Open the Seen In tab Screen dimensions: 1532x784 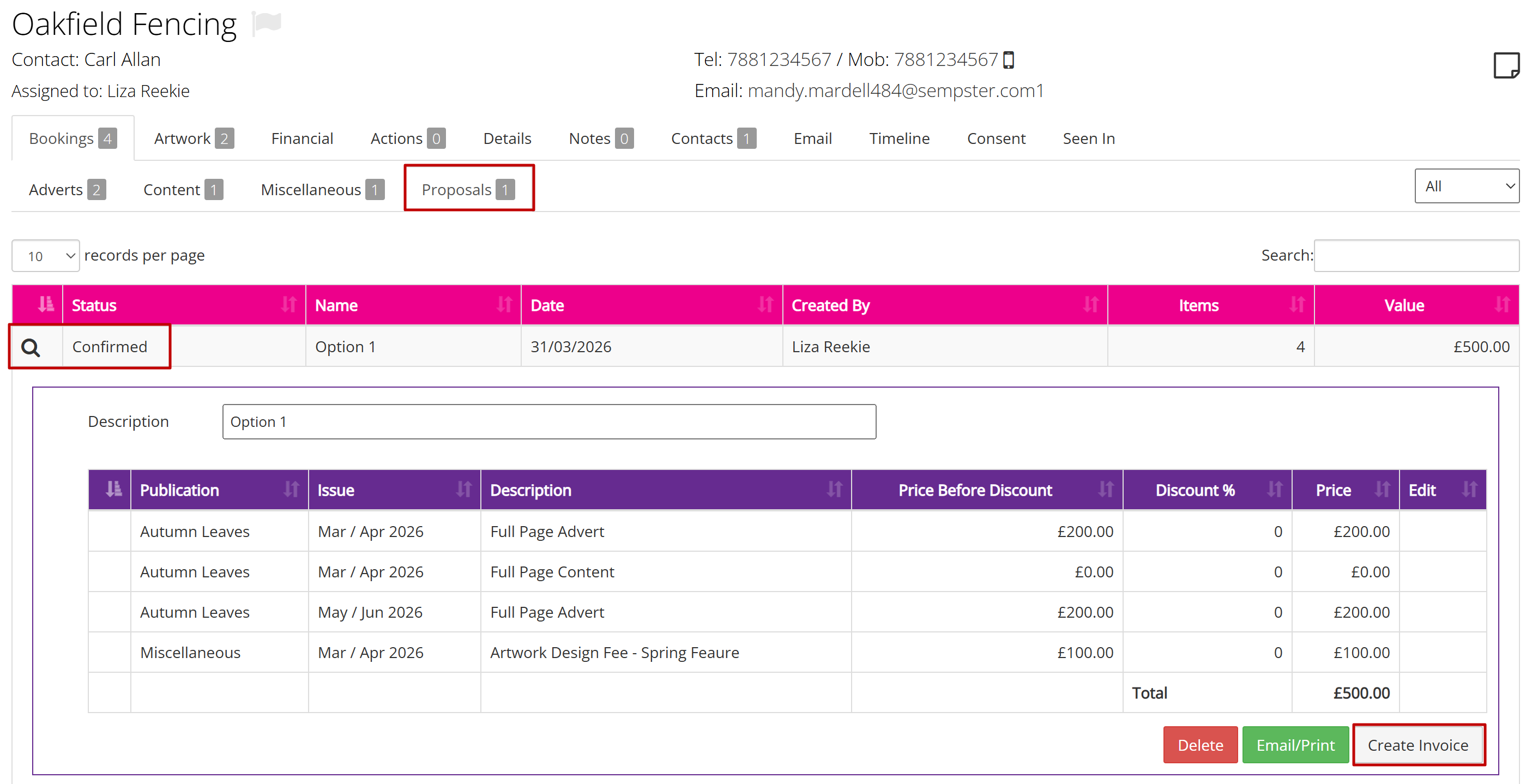[x=1089, y=138]
